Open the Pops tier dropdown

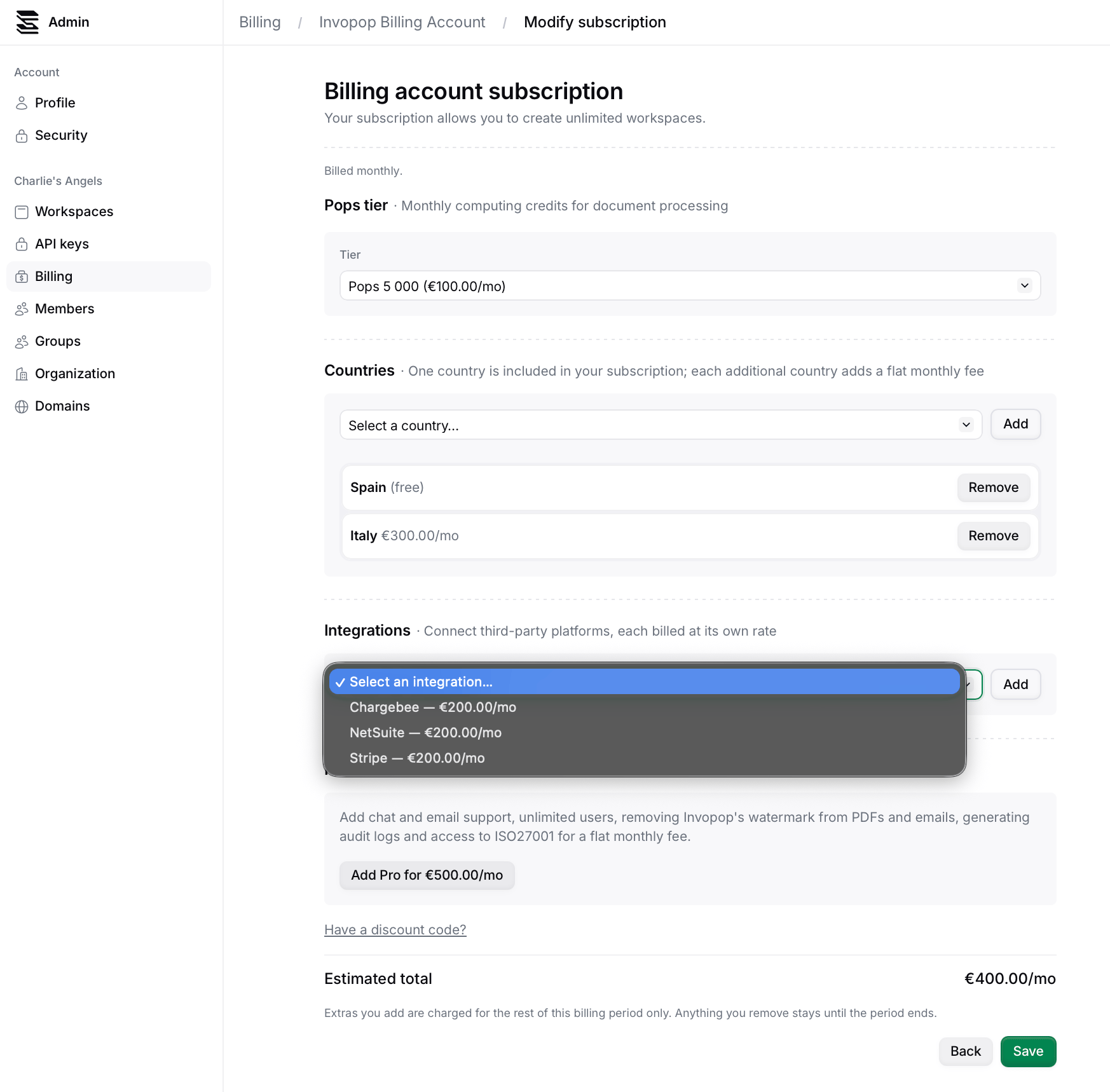tap(690, 286)
